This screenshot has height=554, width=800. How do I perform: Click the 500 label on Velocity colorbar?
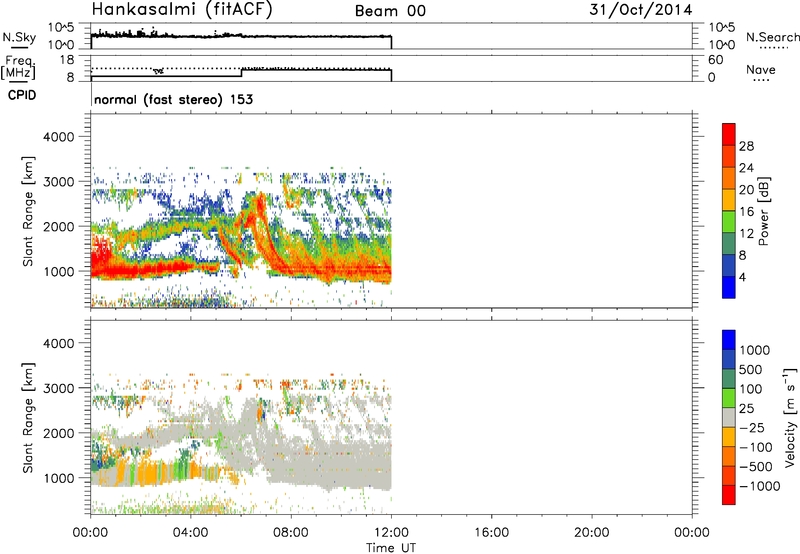750,370
